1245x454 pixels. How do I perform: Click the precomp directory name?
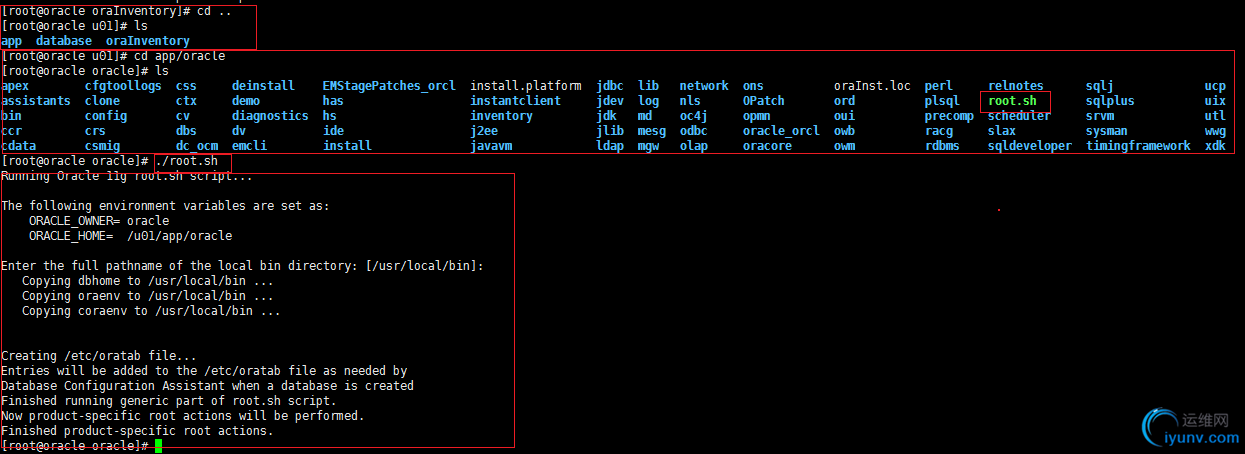coord(949,116)
